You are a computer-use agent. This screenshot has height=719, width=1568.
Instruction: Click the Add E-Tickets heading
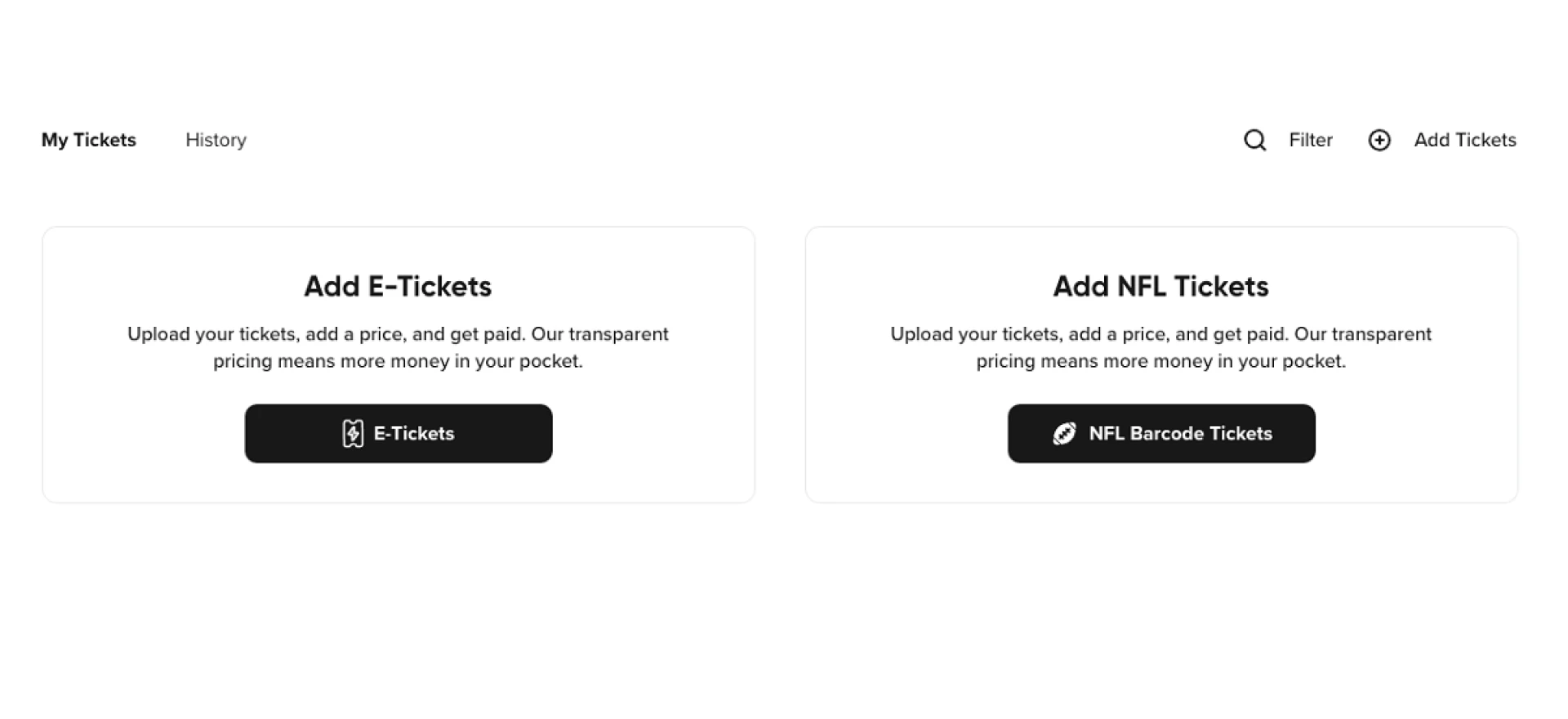coord(398,287)
